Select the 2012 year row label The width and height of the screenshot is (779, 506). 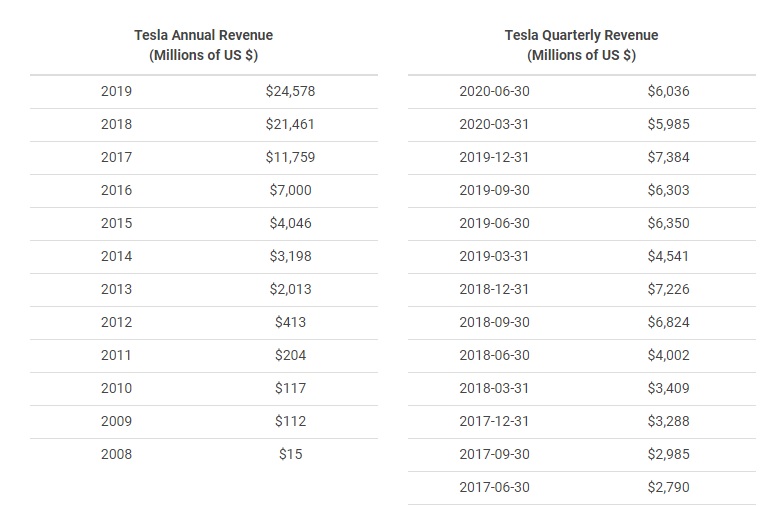(116, 322)
